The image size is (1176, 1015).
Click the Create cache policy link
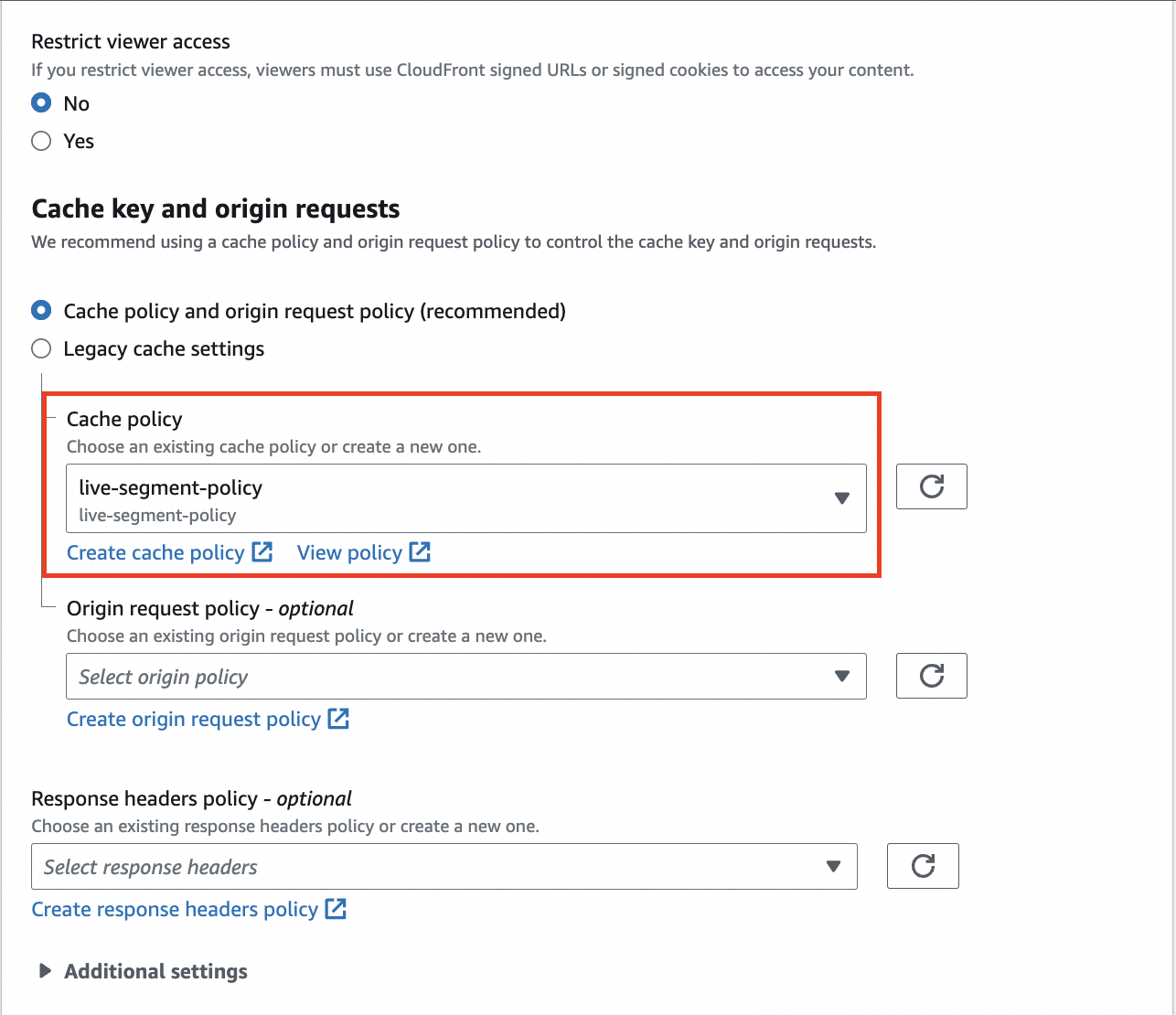(x=155, y=553)
